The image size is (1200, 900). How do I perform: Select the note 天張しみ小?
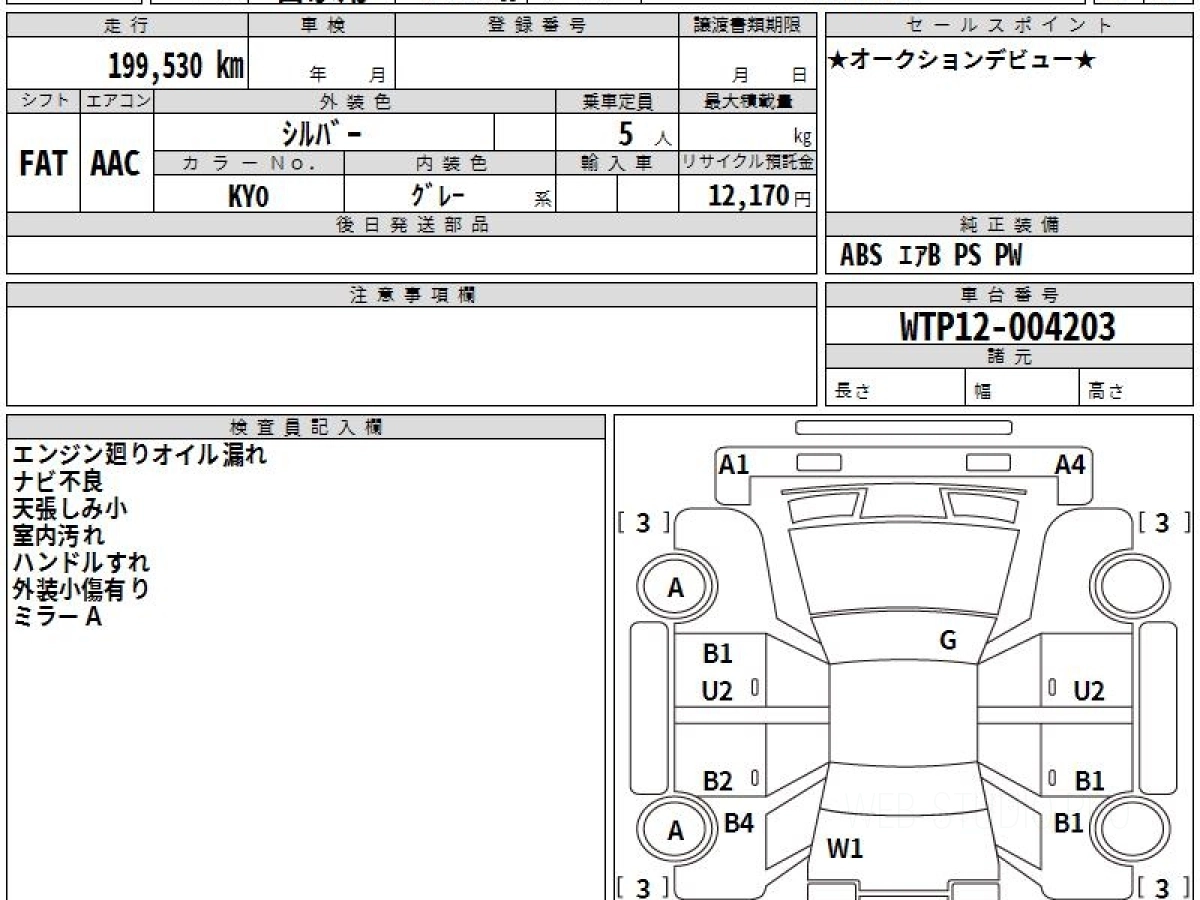tap(70, 509)
